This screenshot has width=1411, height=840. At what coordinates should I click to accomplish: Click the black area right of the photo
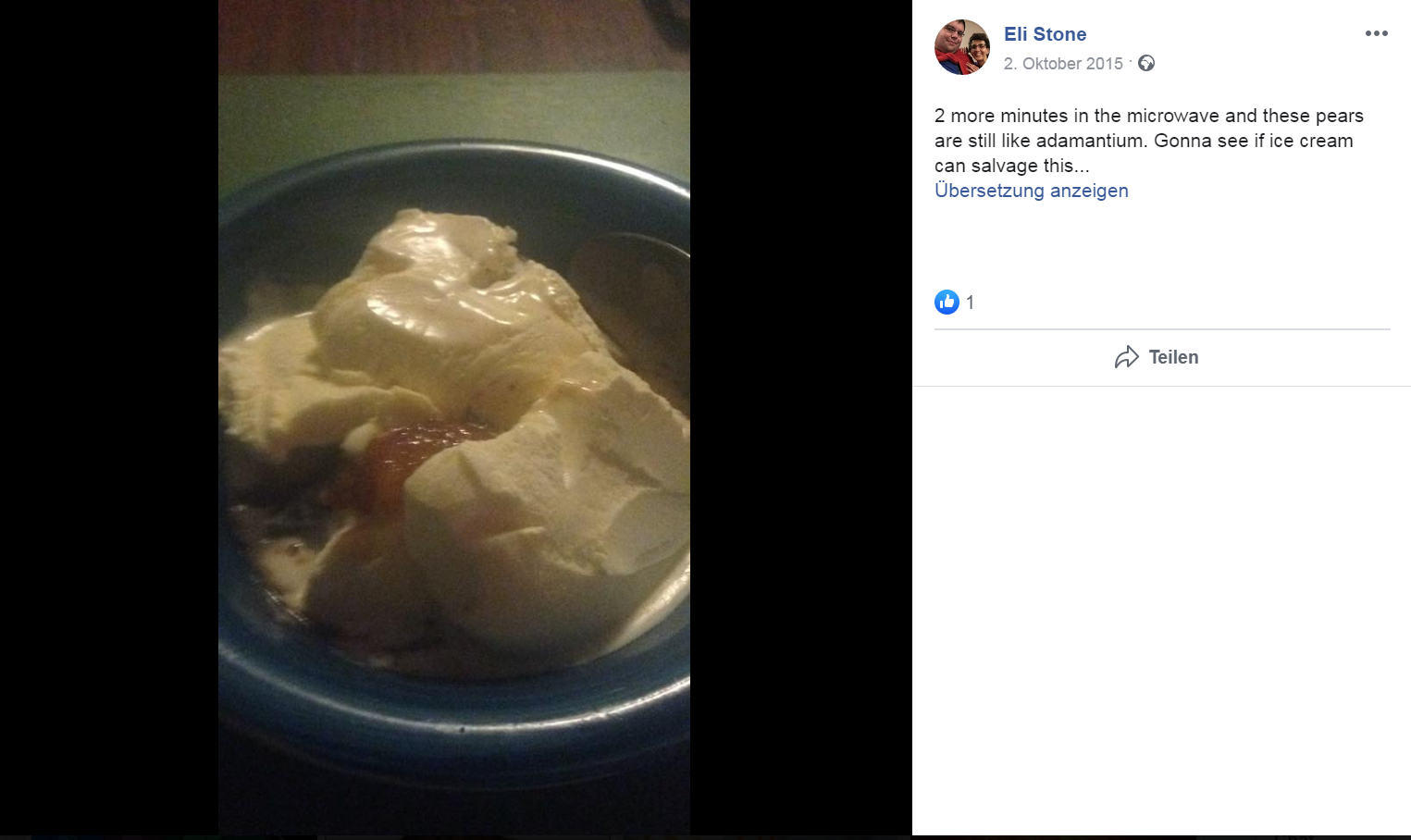click(x=801, y=418)
